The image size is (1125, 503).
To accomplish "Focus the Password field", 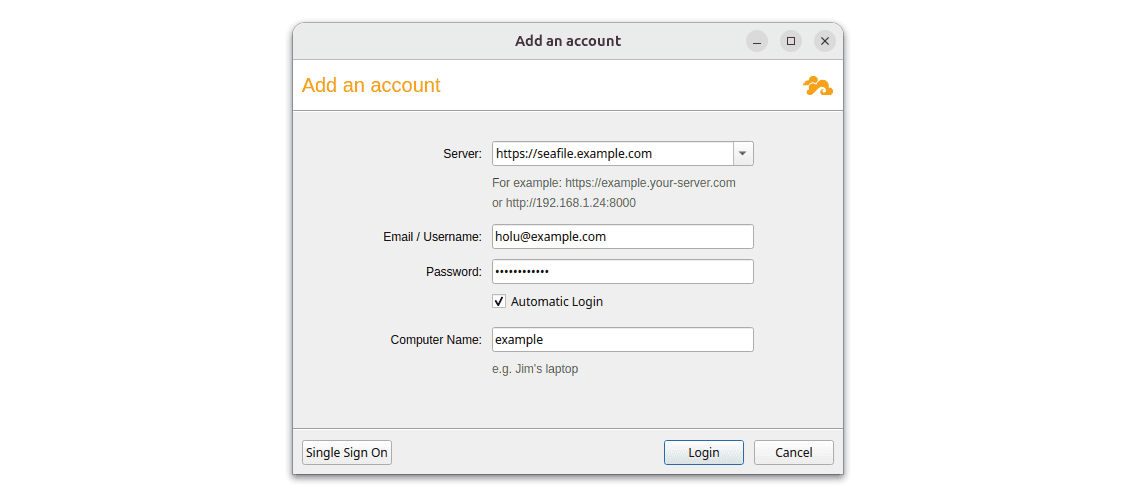I will pyautogui.click(x=623, y=271).
